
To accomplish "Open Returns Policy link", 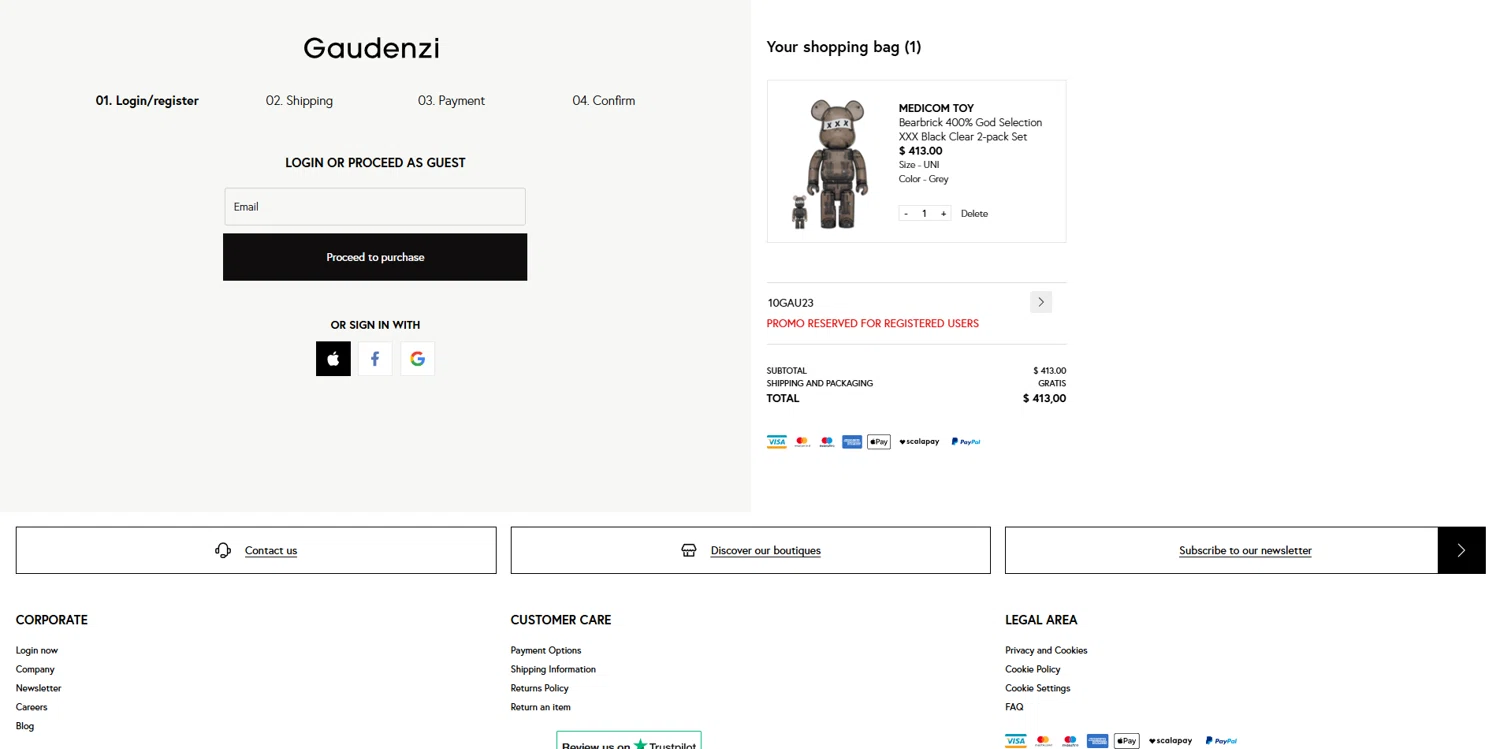I will (x=539, y=688).
